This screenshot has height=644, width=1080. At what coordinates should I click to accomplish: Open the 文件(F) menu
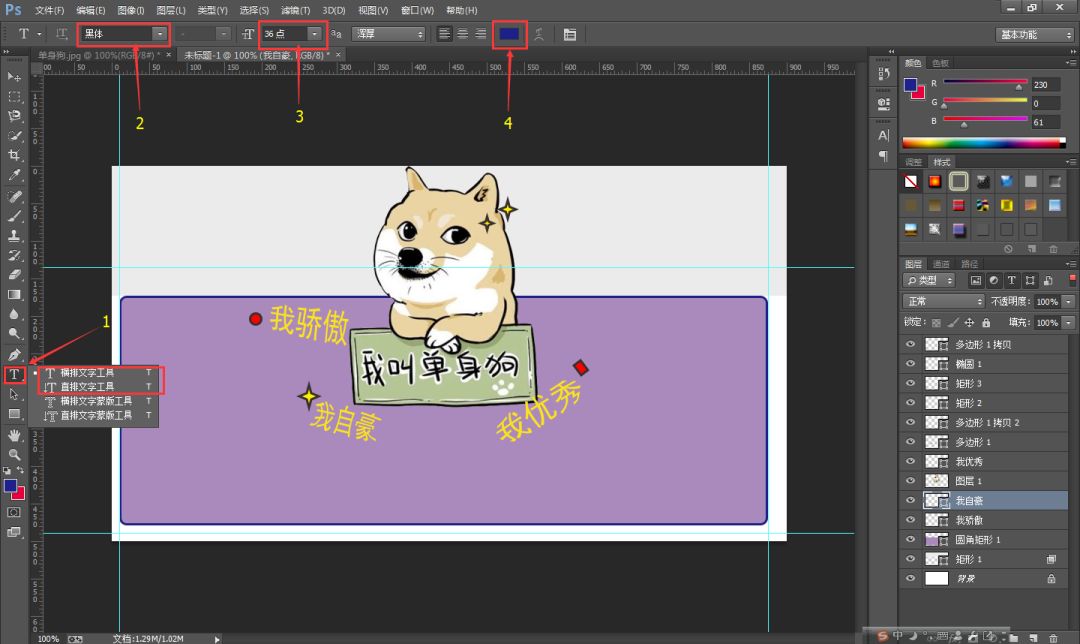(50, 10)
